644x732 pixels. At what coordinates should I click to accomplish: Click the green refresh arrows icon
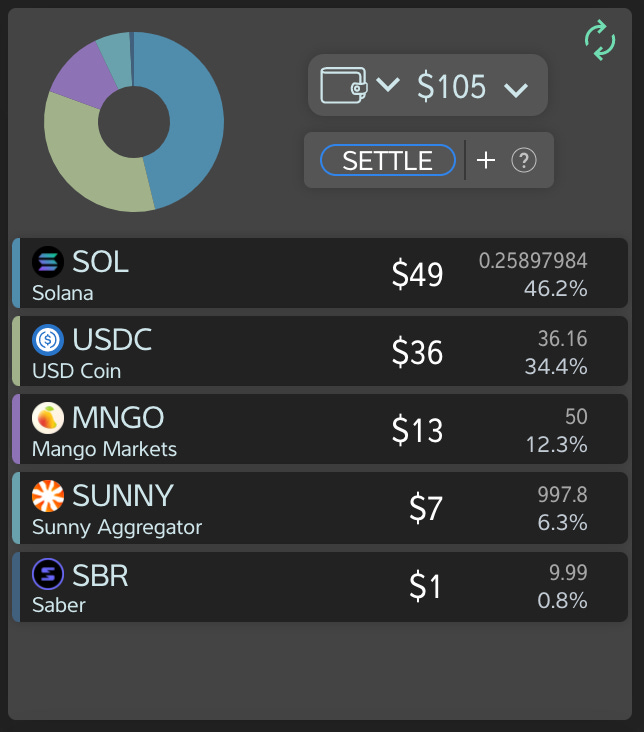pyautogui.click(x=600, y=40)
